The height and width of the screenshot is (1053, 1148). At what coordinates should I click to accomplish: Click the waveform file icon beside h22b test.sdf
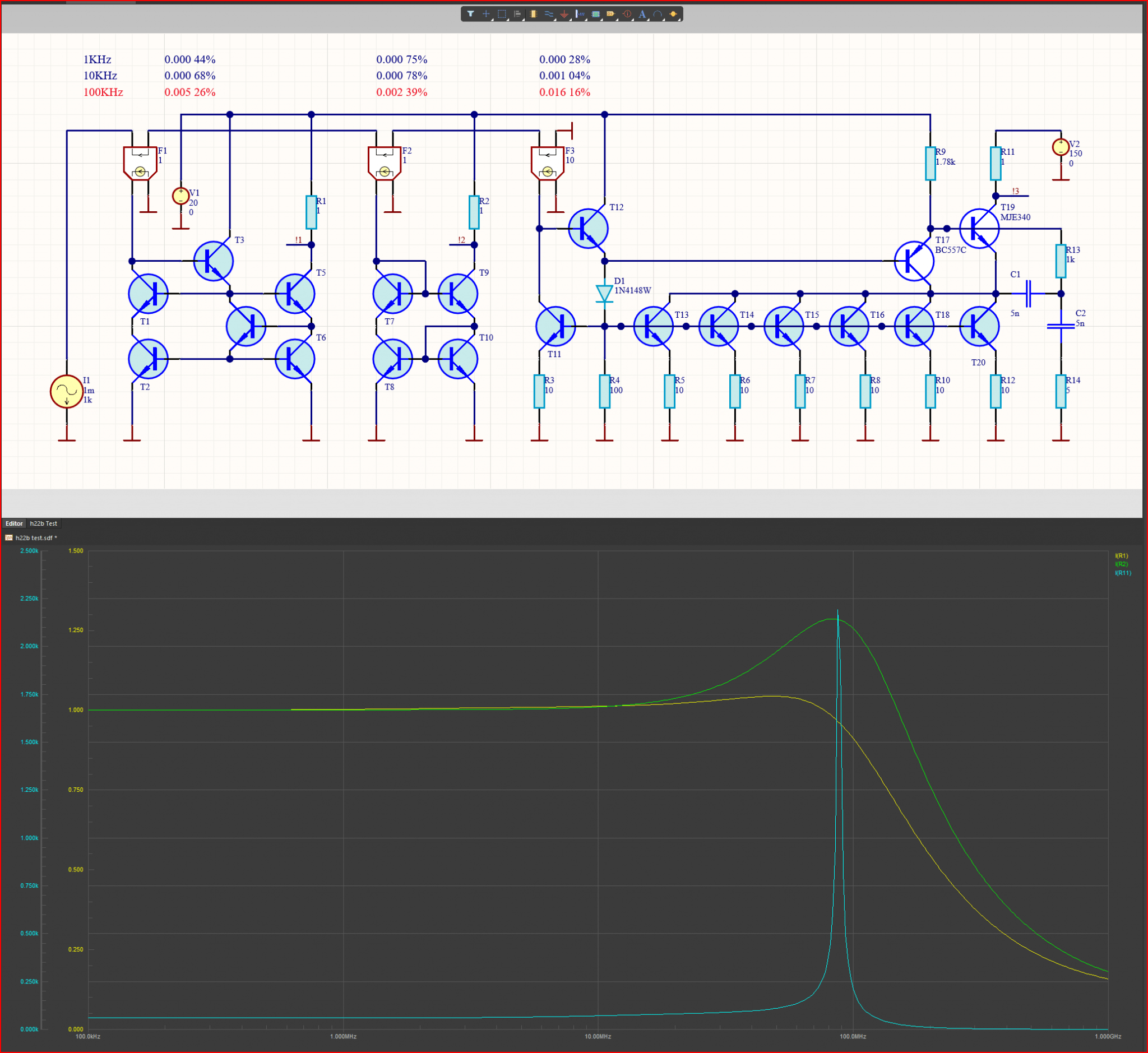pyautogui.click(x=8, y=537)
